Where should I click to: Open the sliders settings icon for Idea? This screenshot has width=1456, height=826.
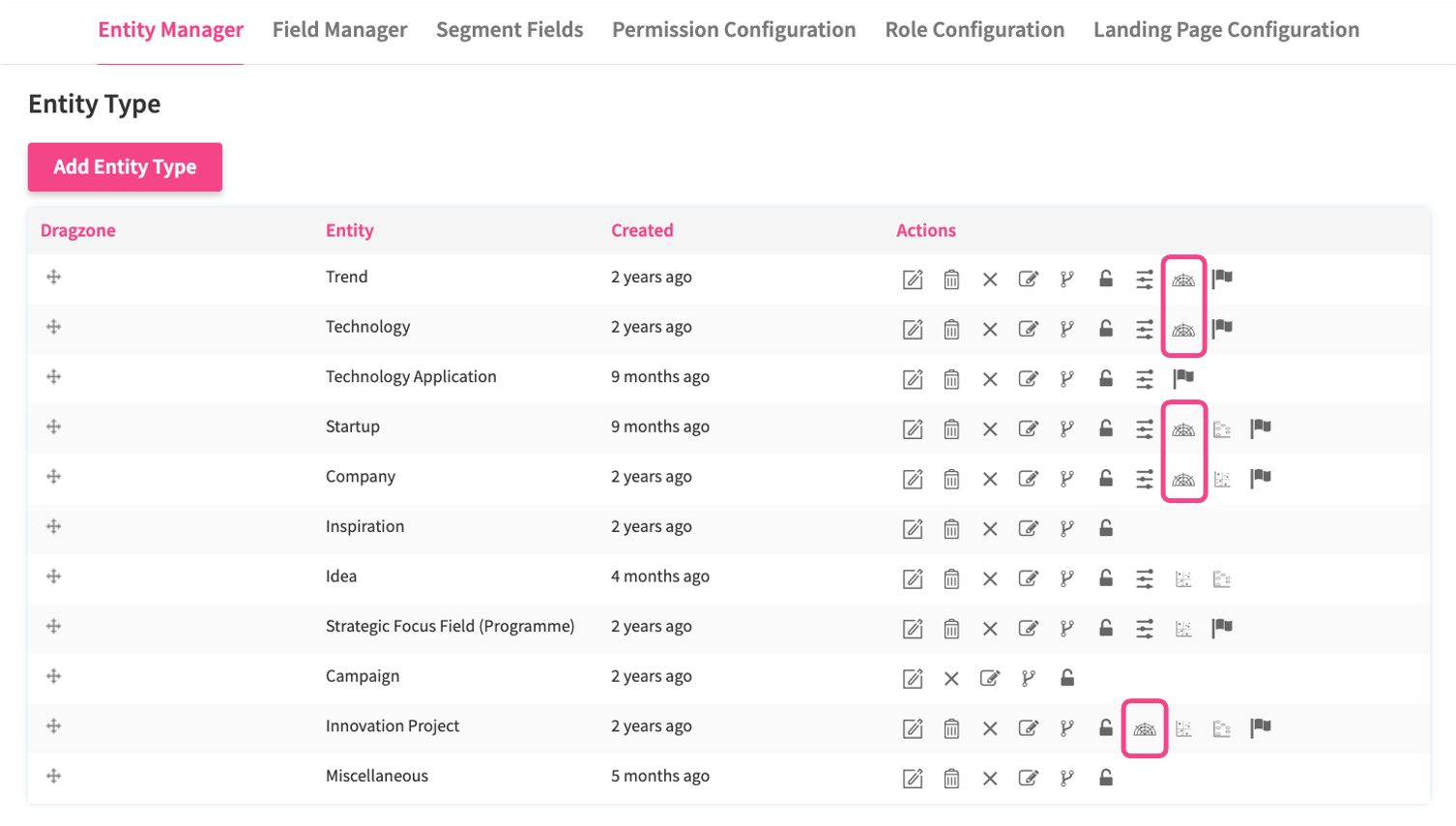point(1145,578)
